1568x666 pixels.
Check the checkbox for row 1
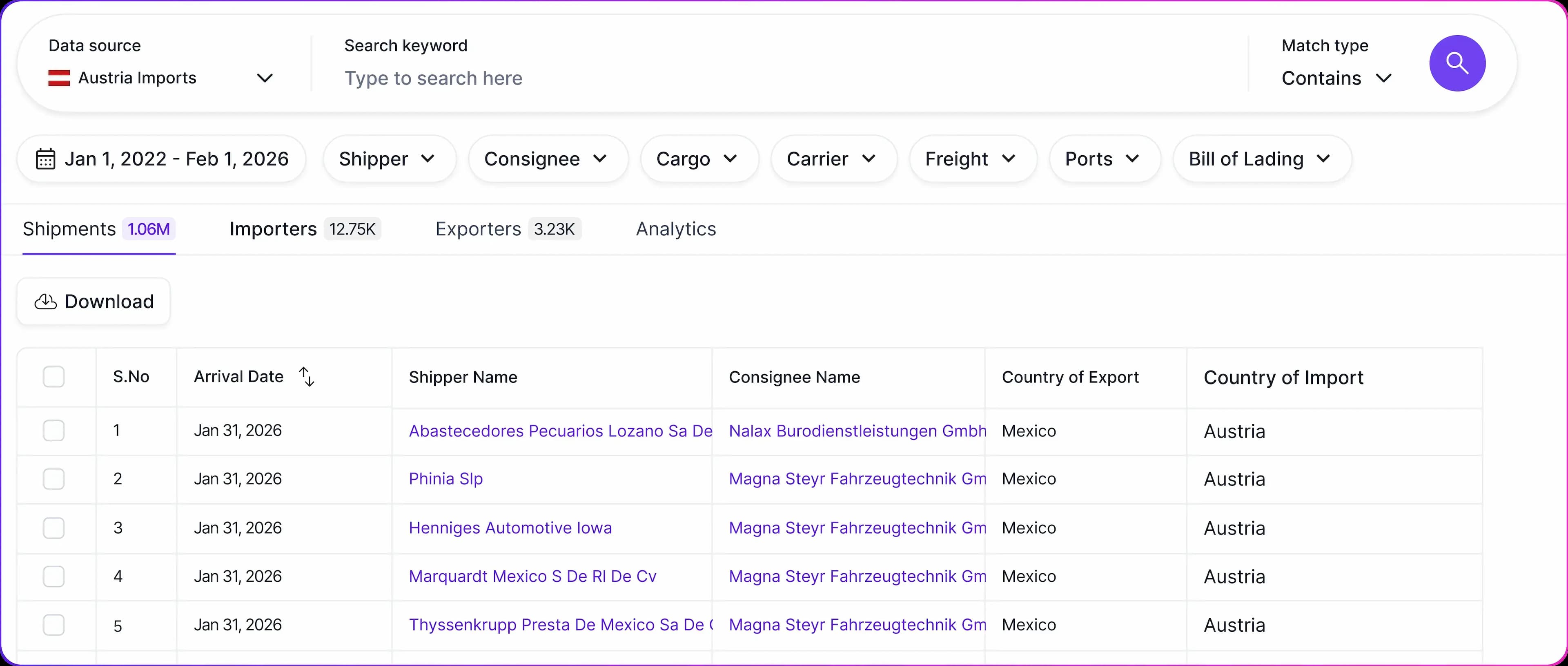53,431
